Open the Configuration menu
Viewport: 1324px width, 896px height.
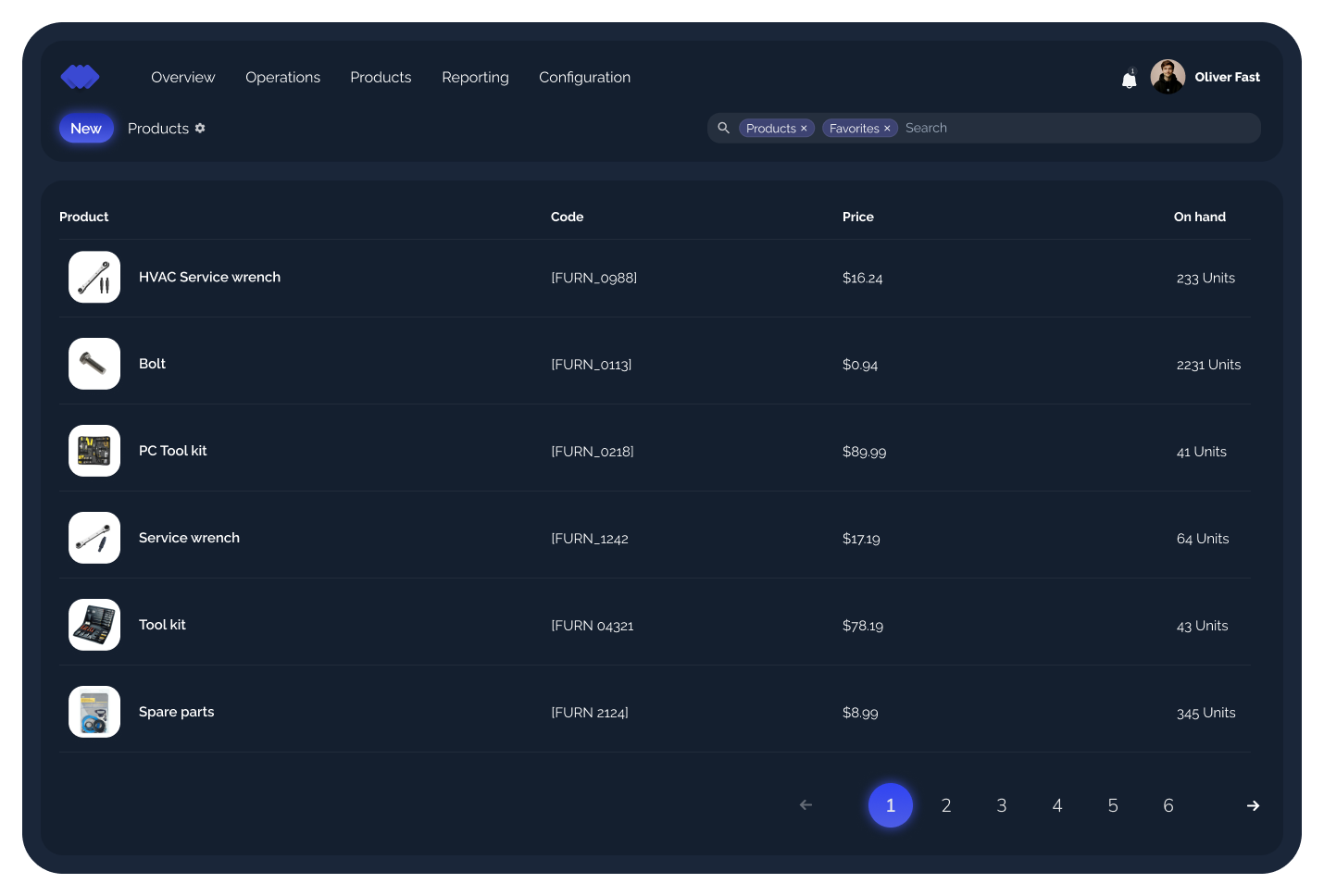tap(584, 78)
